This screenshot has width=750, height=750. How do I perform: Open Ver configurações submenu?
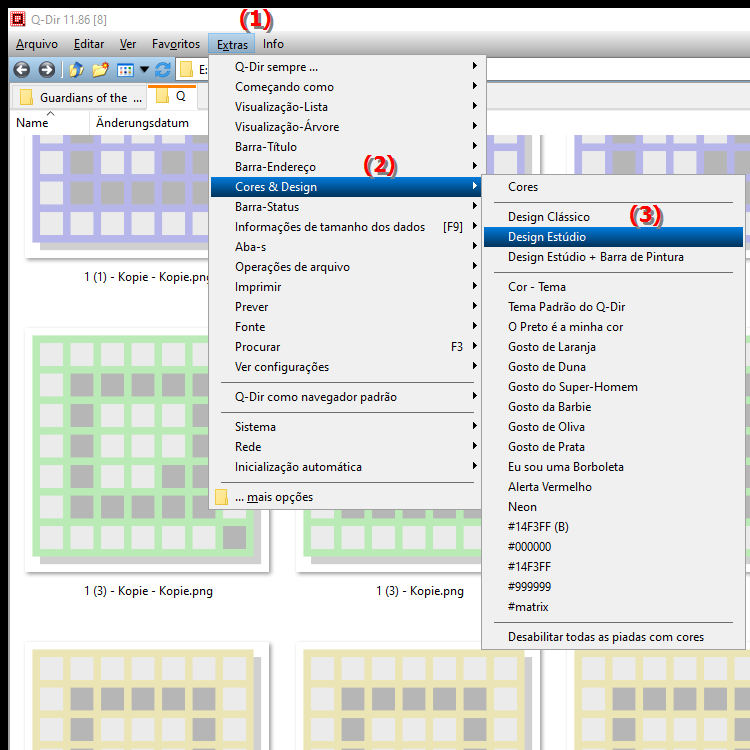pyautogui.click(x=345, y=367)
